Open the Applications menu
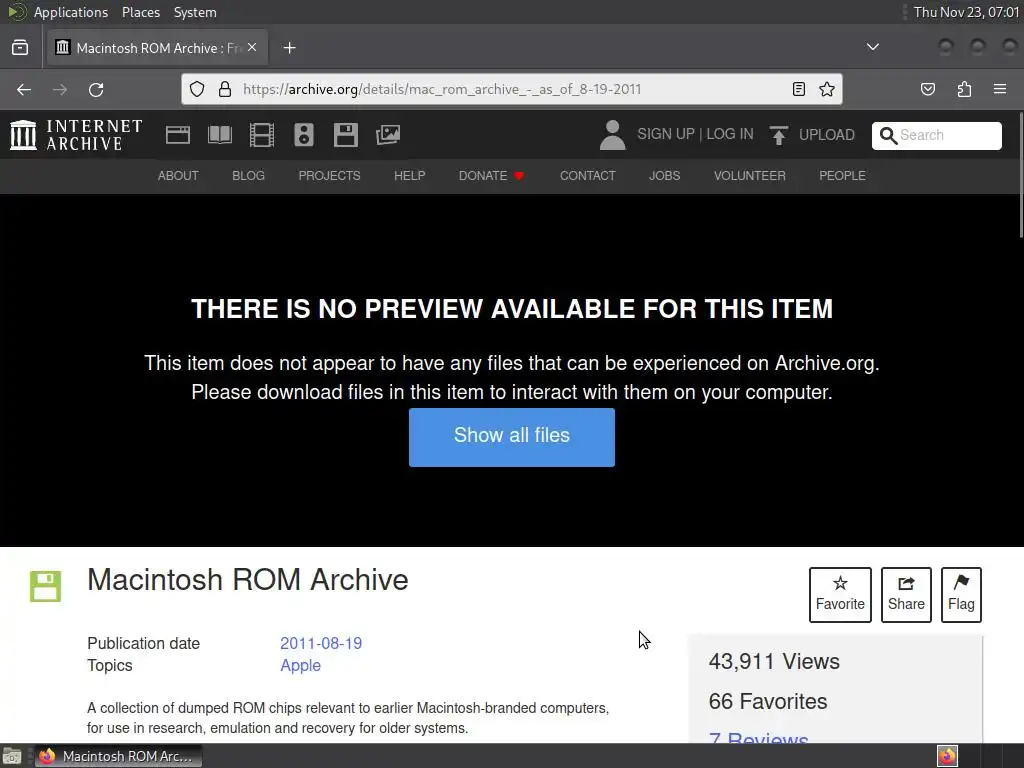1024x768 pixels. [x=71, y=12]
